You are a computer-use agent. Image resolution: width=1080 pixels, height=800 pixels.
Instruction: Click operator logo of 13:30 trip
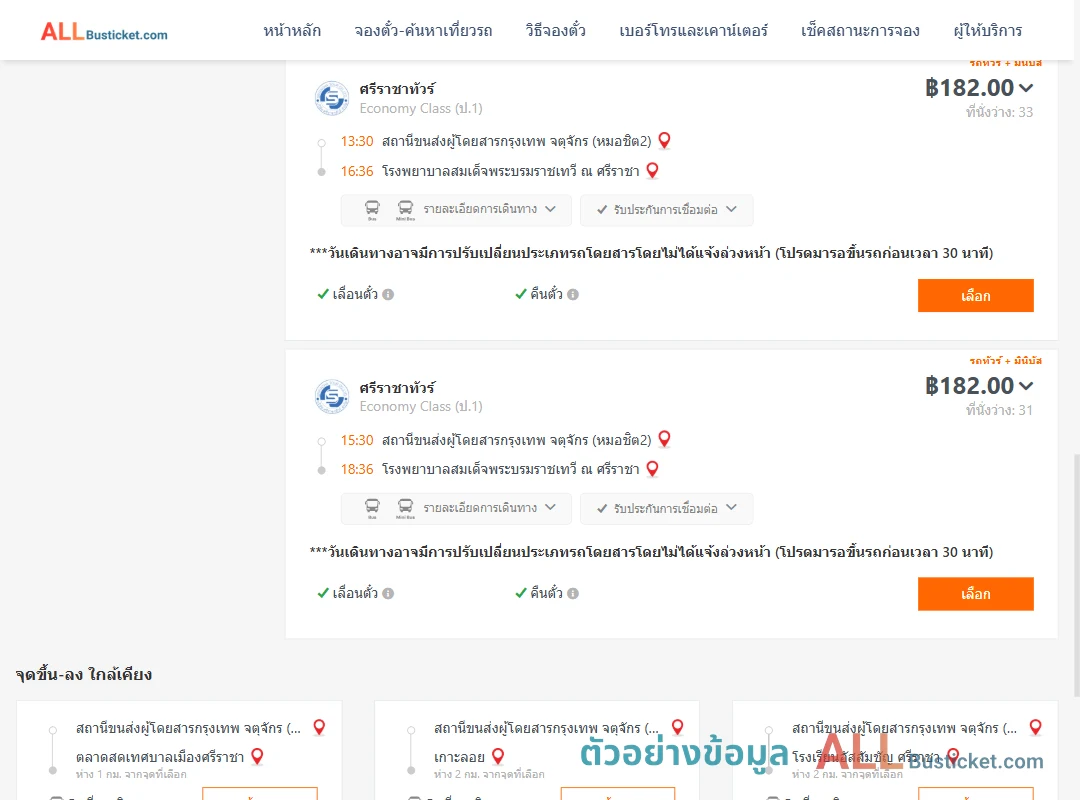click(332, 99)
